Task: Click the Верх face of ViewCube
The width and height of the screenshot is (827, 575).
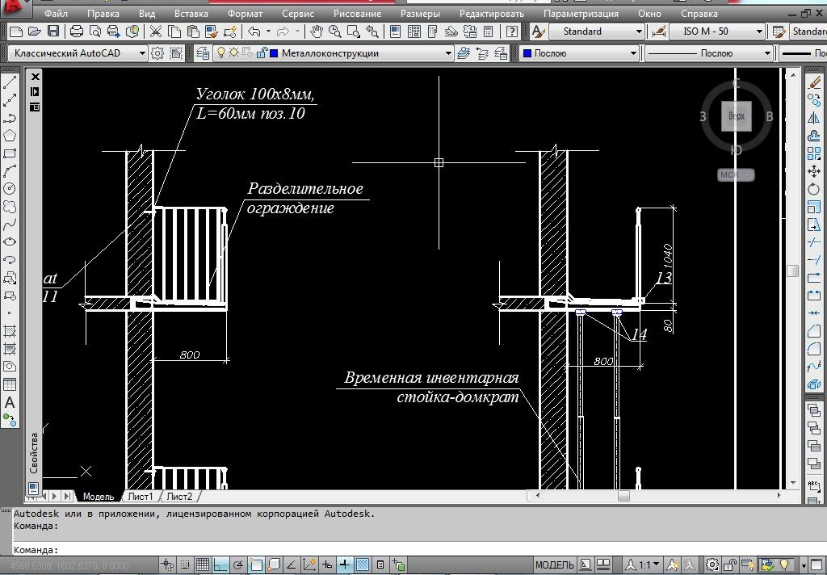Action: pos(736,116)
